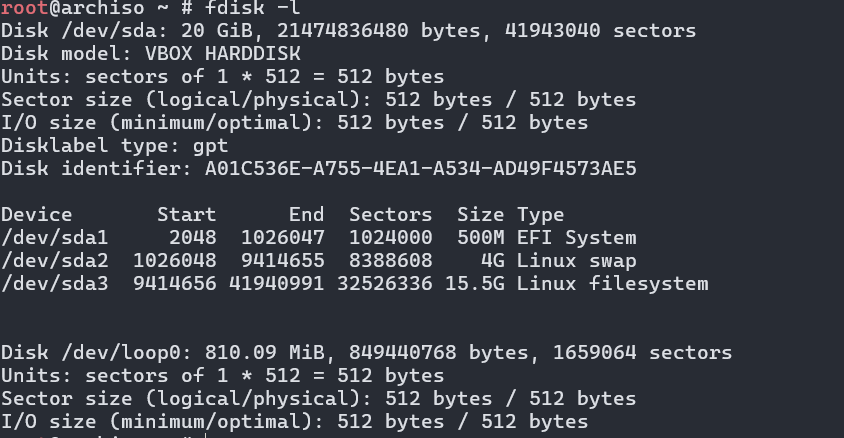This screenshot has height=438, width=844.
Task: Click the 15.5G size value
Action: click(475, 284)
